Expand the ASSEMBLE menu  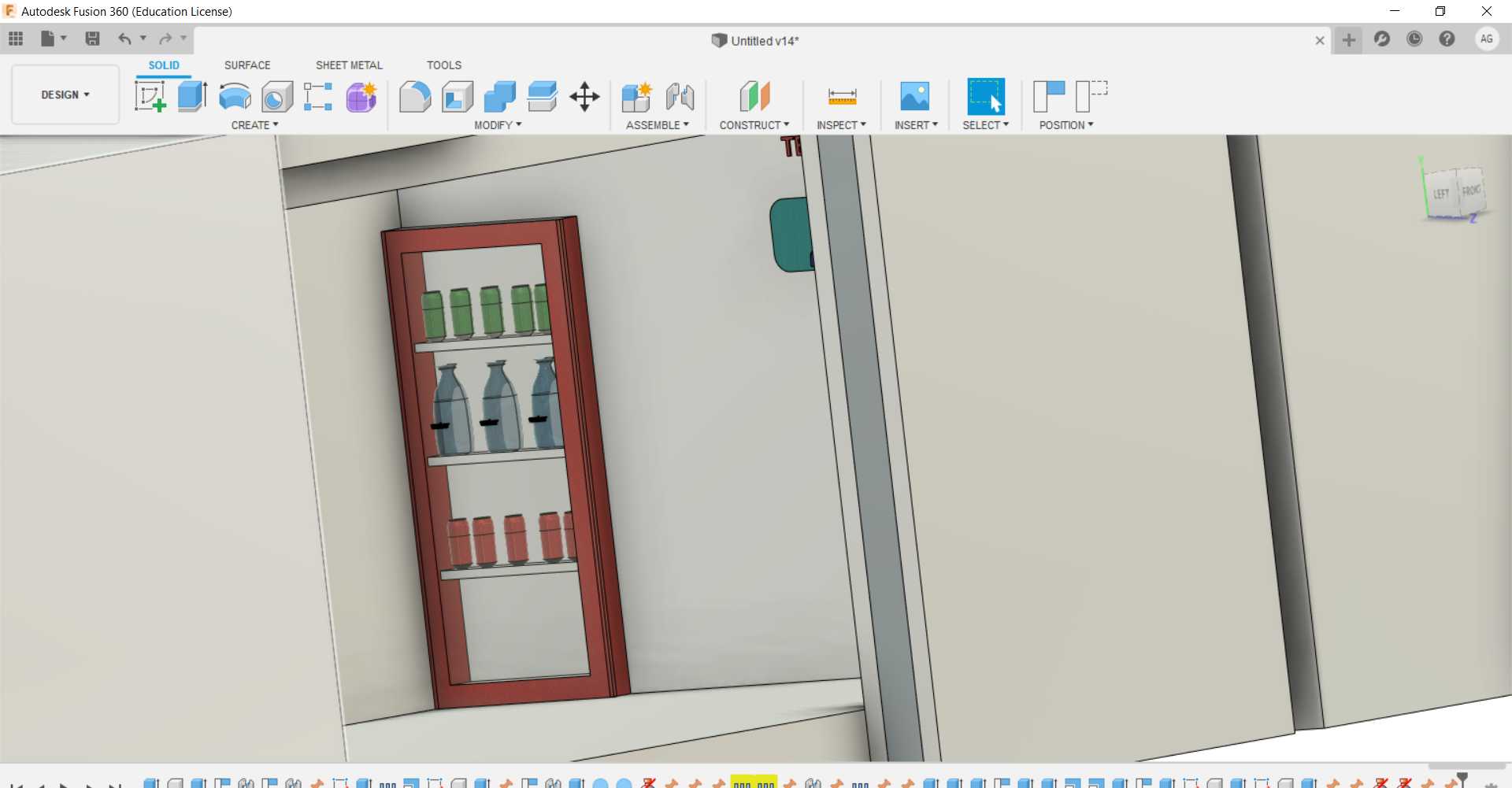point(658,125)
